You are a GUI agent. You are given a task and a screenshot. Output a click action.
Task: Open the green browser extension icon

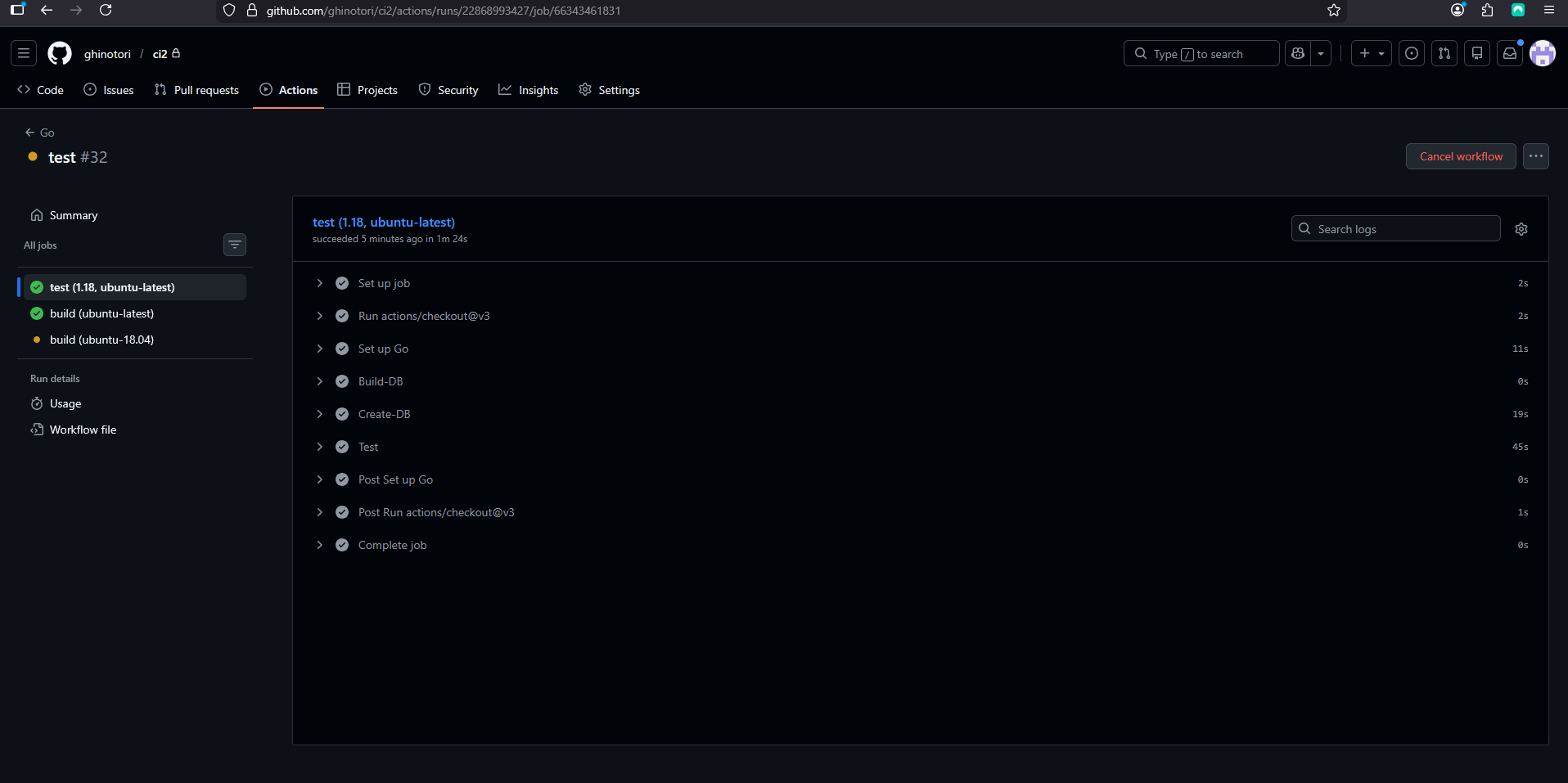coord(1518,11)
